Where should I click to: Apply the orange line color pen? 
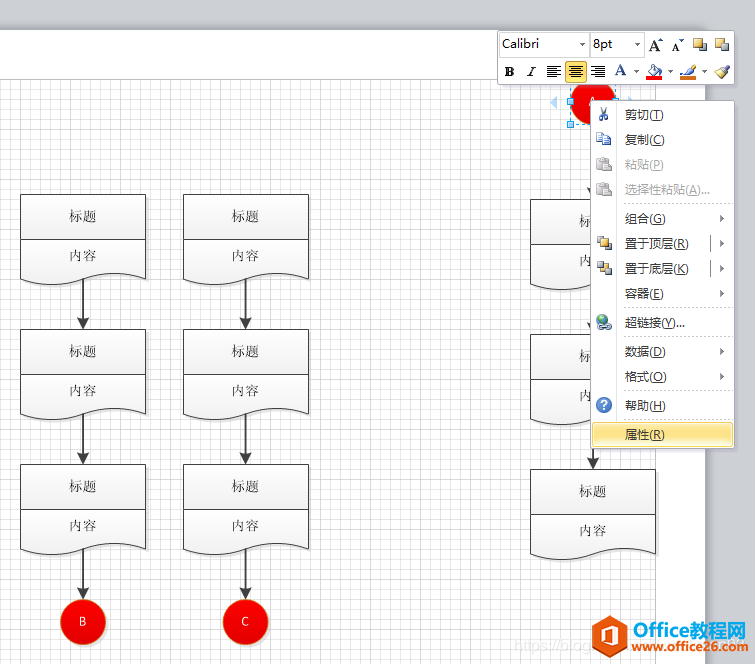[688, 72]
